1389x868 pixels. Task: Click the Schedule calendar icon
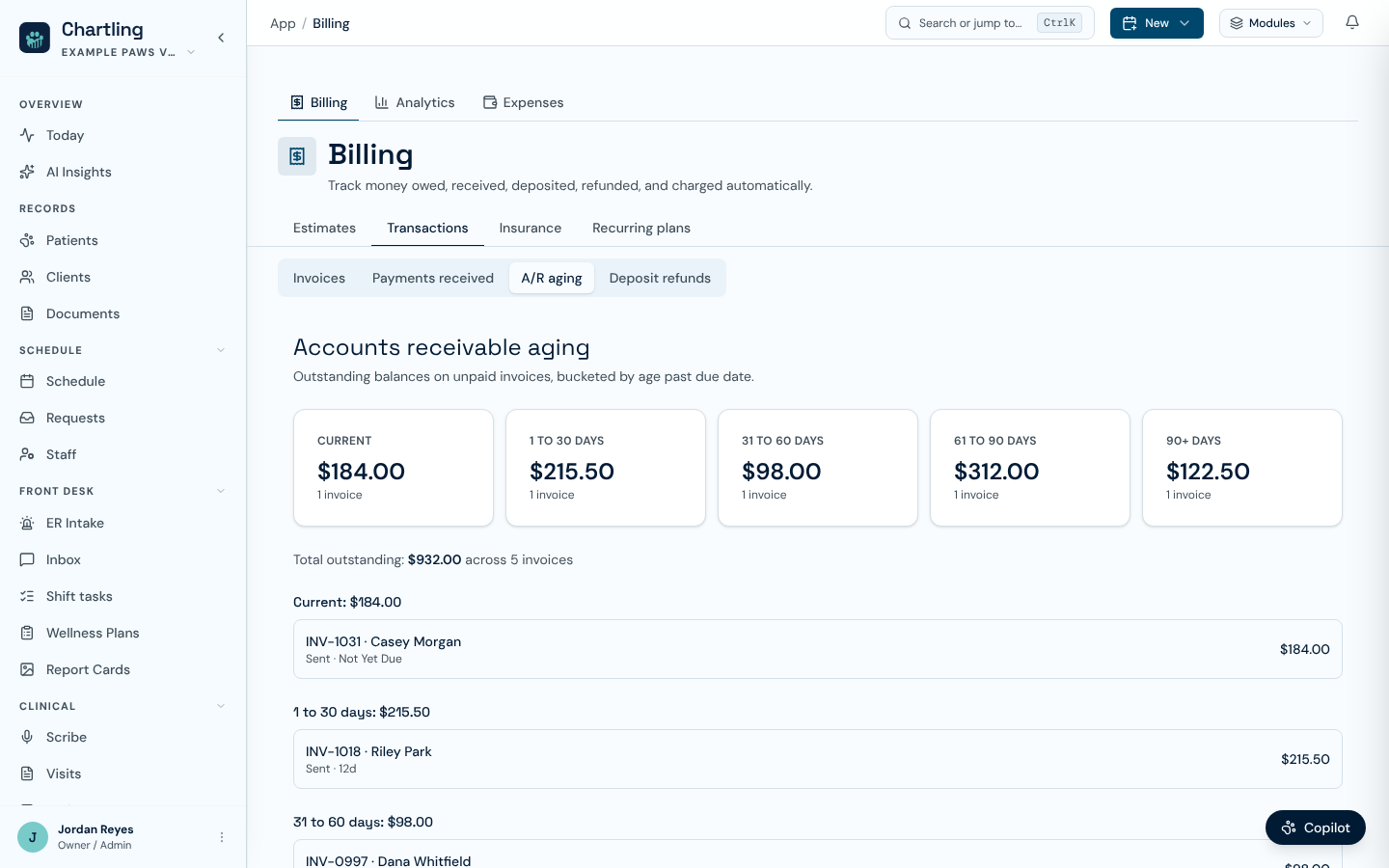pos(27,381)
